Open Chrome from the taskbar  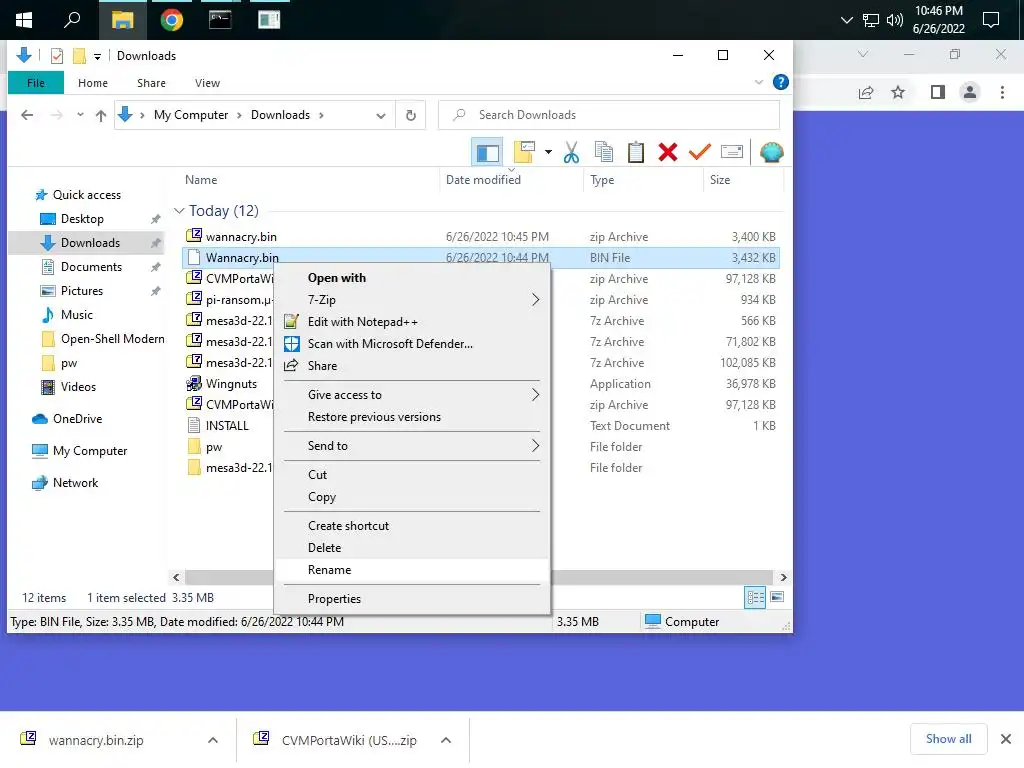[171, 20]
